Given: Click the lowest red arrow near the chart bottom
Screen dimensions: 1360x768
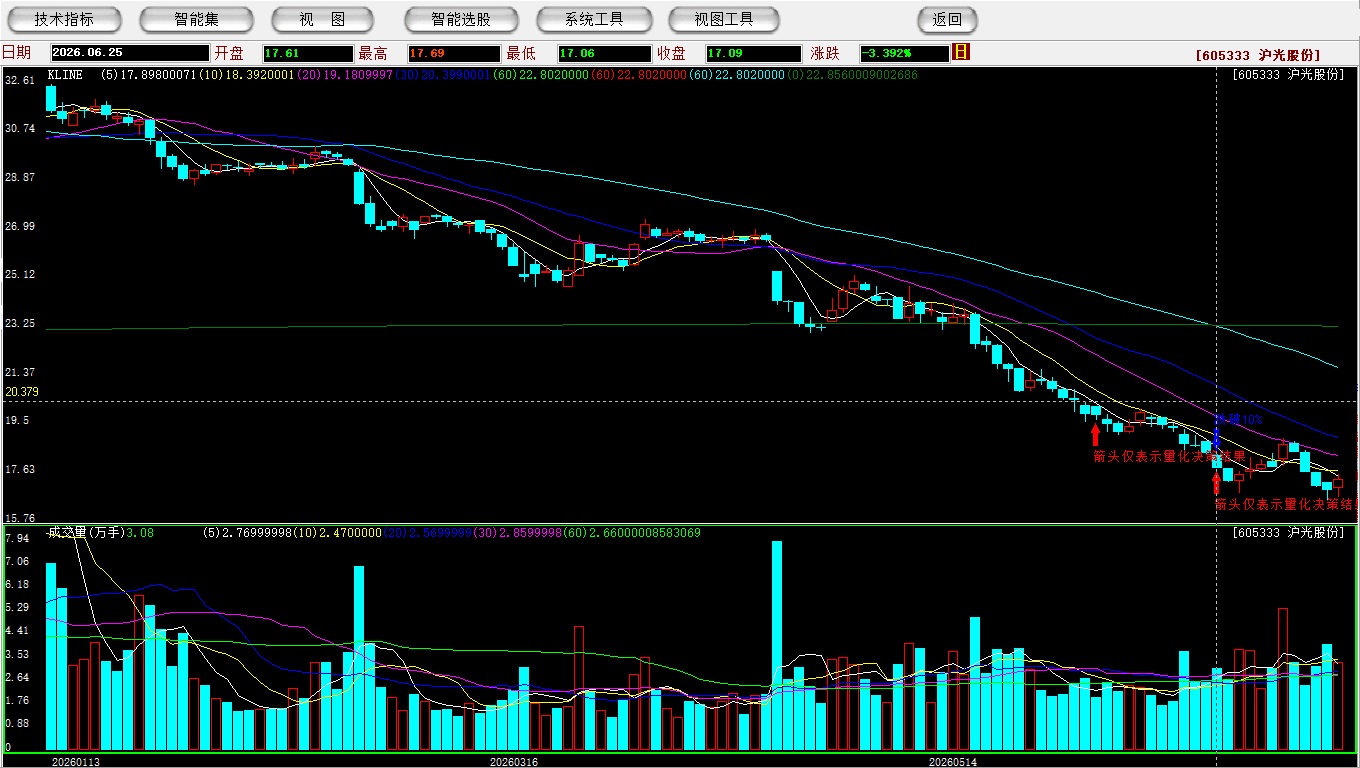Looking at the screenshot, I should pos(1216,485).
